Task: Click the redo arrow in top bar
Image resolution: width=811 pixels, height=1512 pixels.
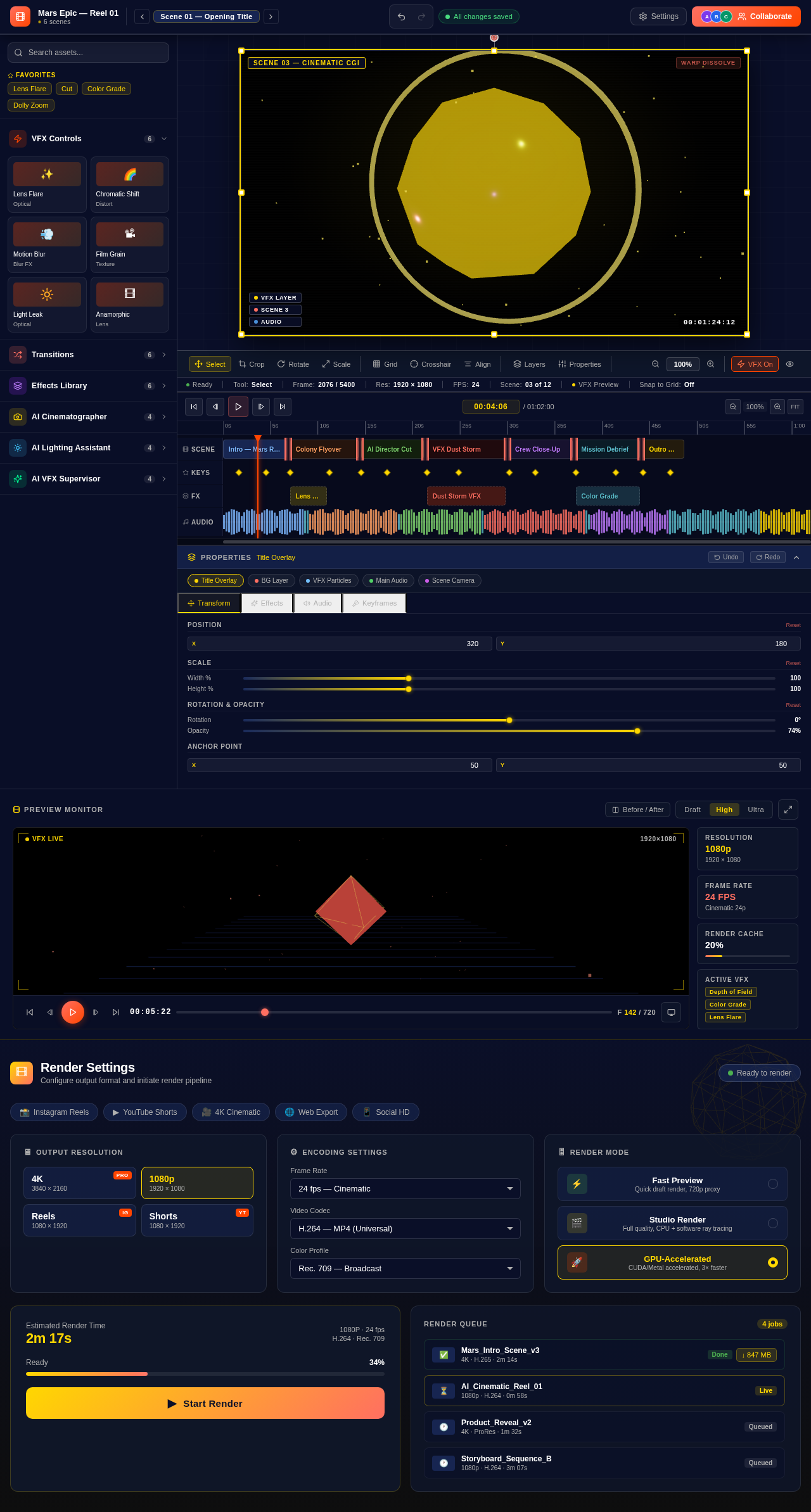Action: [x=421, y=16]
